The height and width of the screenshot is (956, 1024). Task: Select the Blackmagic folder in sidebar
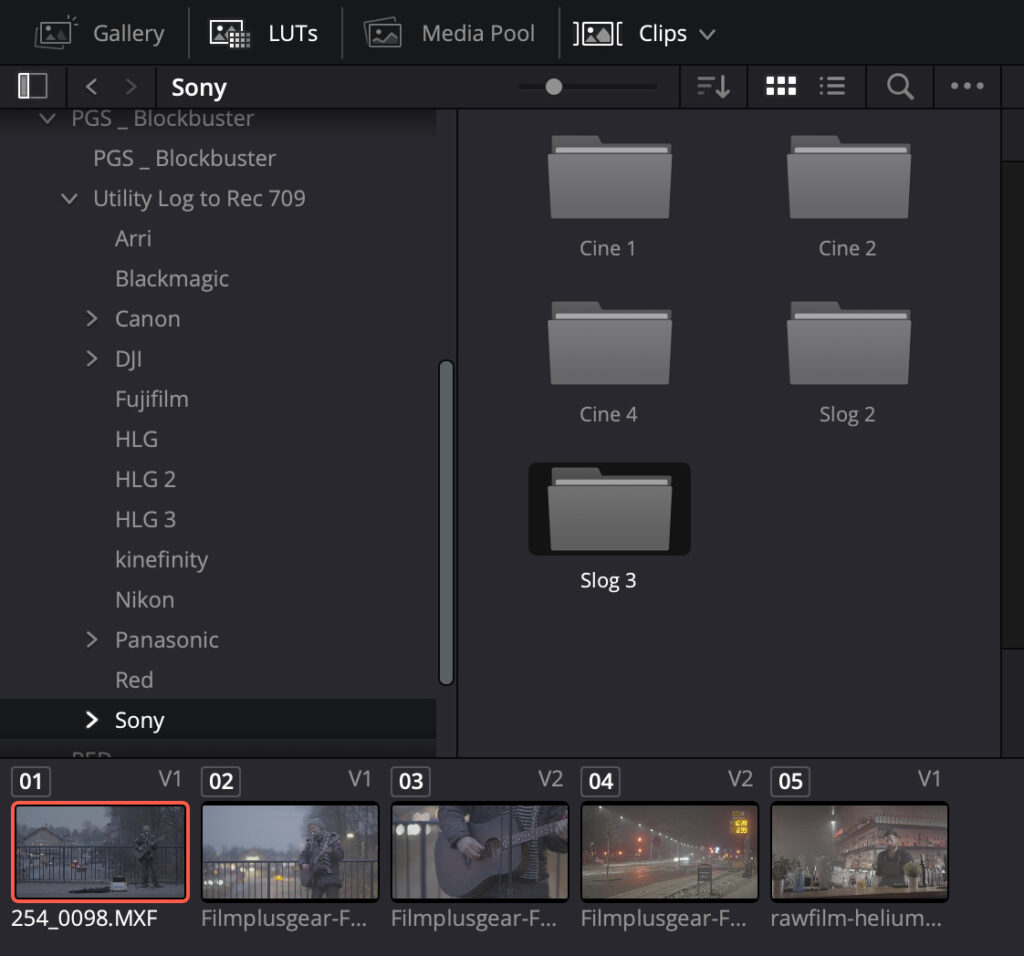coord(172,279)
